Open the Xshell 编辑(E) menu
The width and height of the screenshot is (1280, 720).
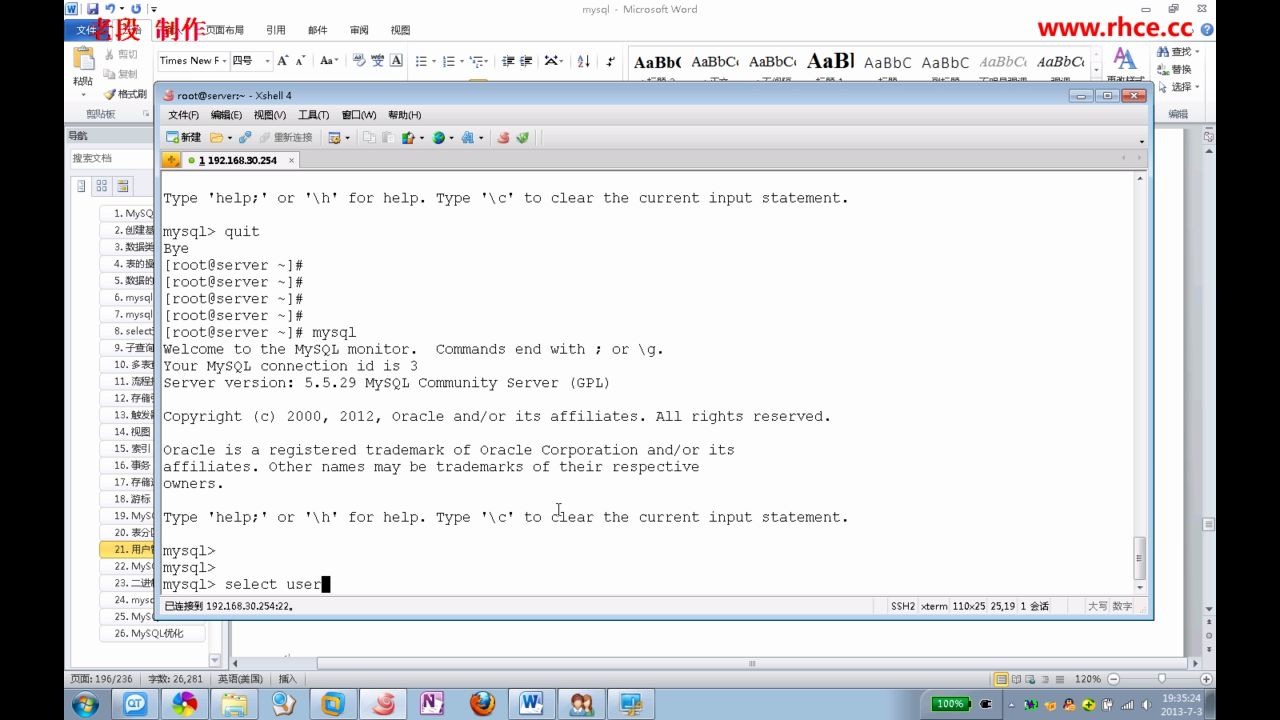point(227,115)
